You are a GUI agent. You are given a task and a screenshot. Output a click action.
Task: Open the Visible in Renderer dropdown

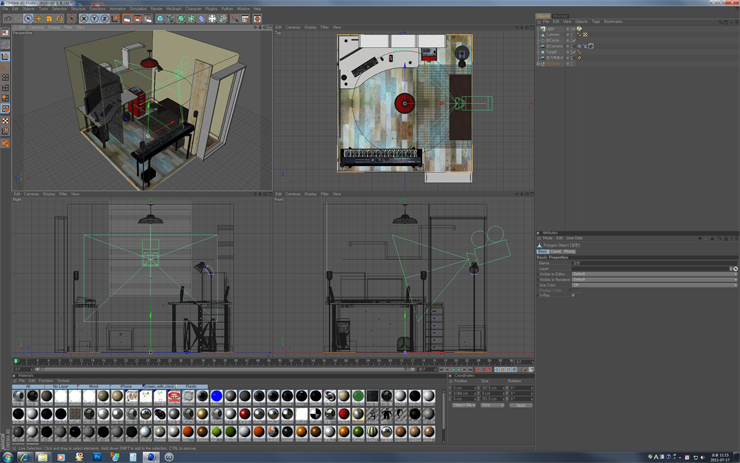coord(654,279)
